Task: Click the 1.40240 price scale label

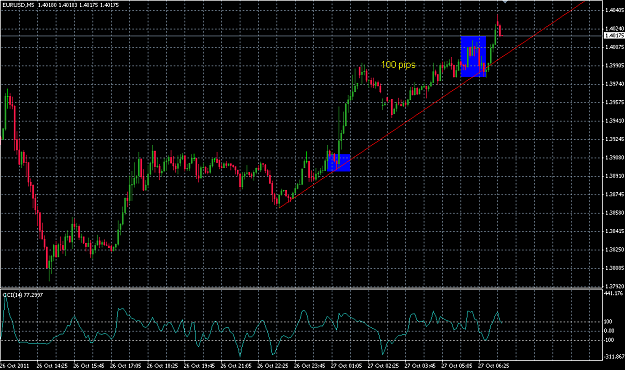Action: 614,29
